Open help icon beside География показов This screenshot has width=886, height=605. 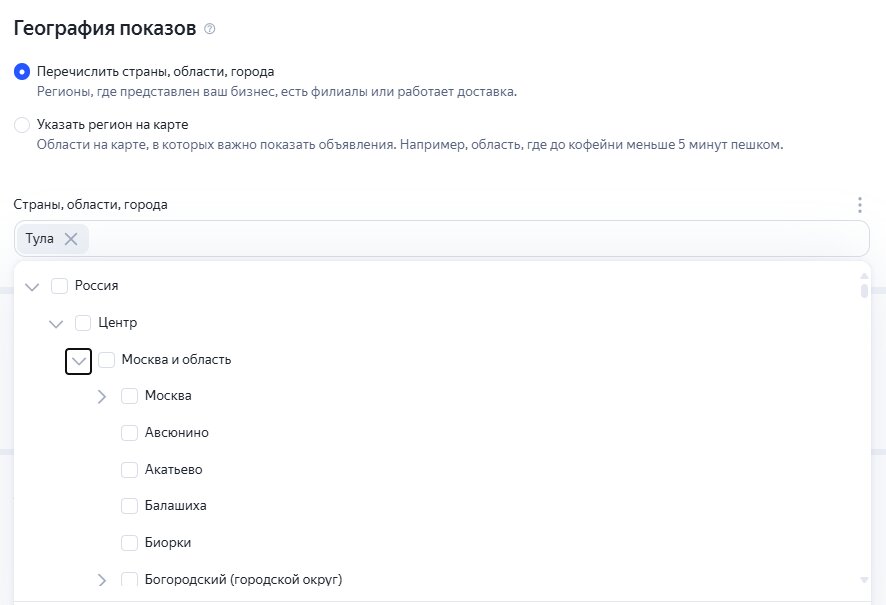tap(210, 29)
